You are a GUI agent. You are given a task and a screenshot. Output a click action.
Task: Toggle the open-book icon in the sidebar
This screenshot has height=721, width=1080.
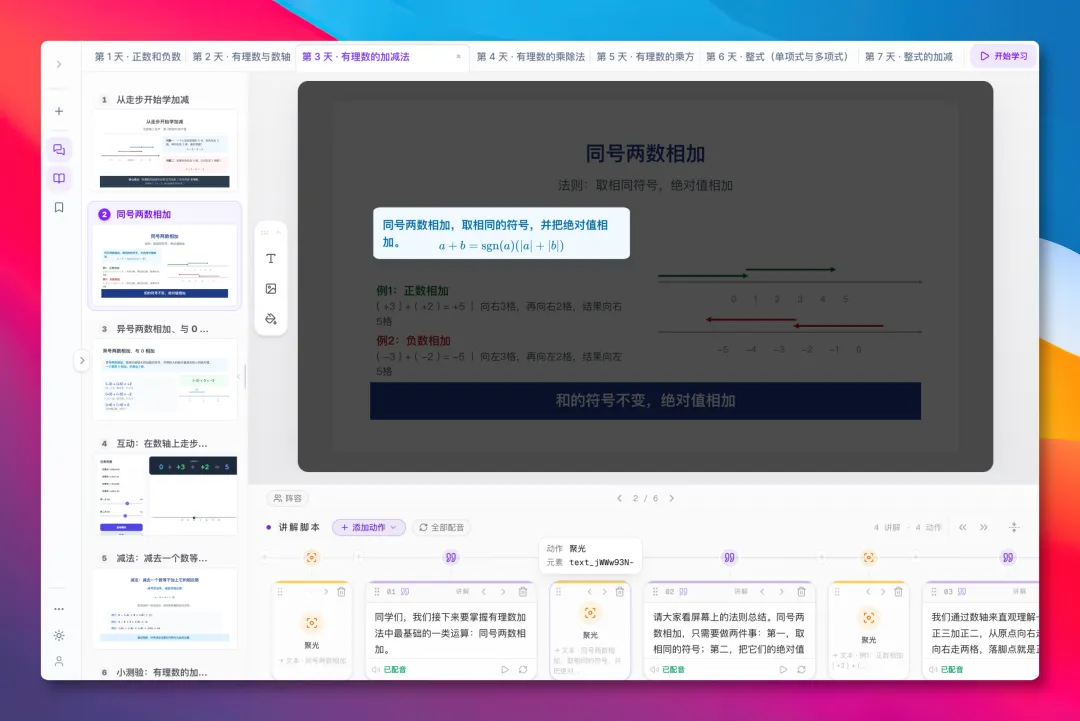coord(59,178)
